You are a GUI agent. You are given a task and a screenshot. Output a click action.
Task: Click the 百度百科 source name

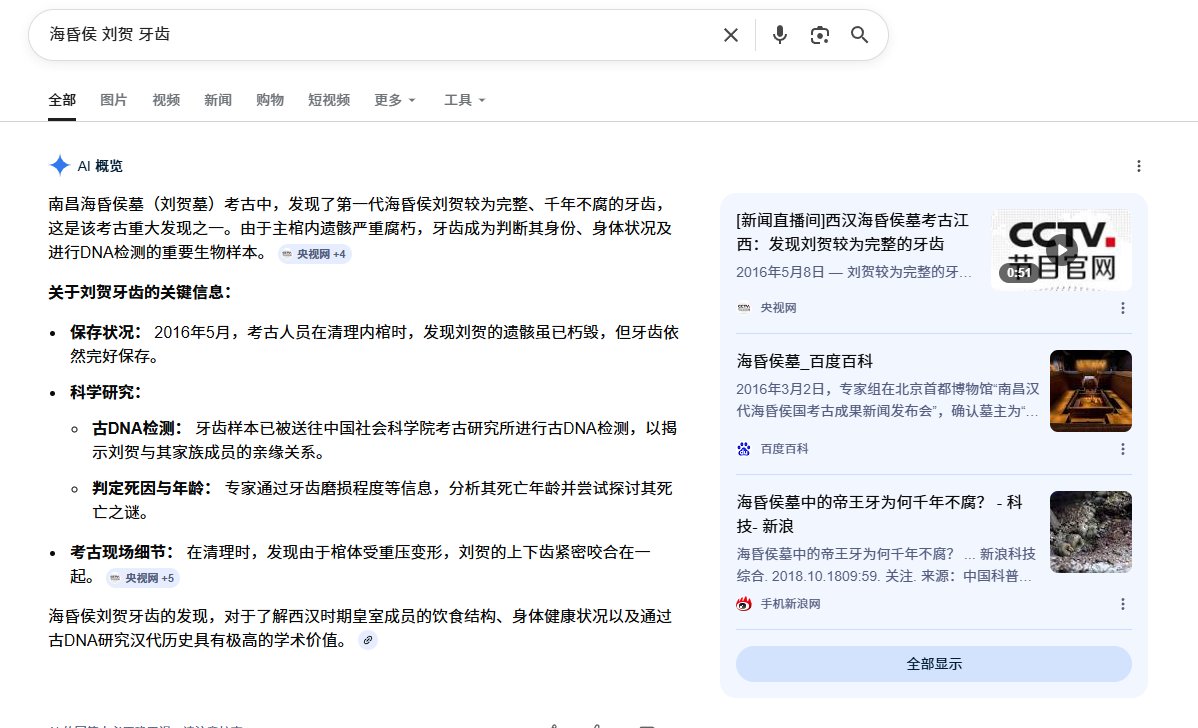pyautogui.click(x=784, y=449)
